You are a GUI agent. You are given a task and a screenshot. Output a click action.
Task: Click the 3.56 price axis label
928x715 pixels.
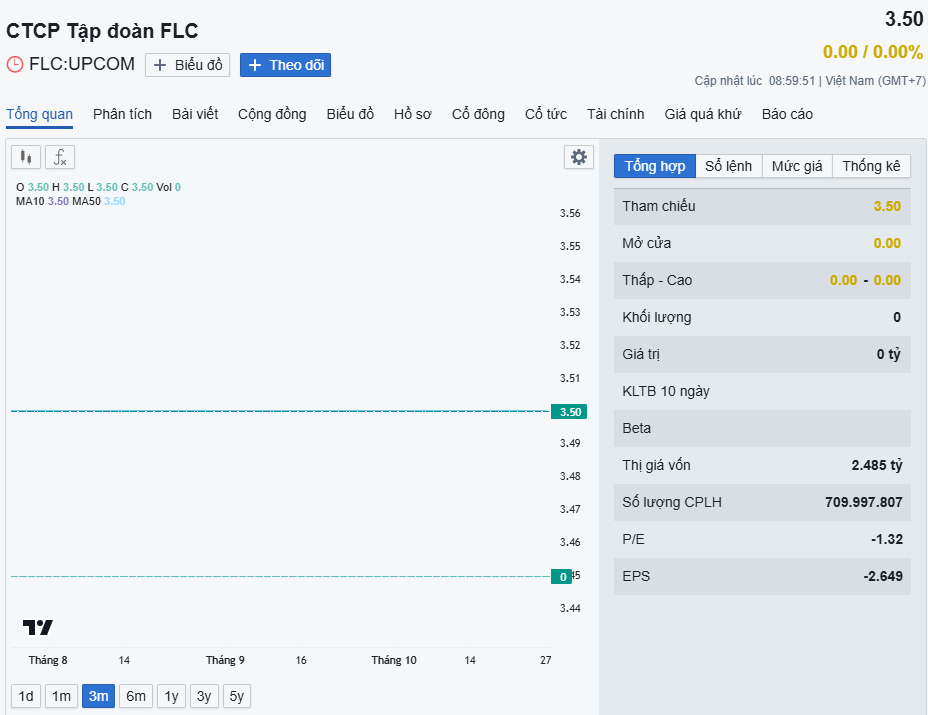tap(570, 213)
